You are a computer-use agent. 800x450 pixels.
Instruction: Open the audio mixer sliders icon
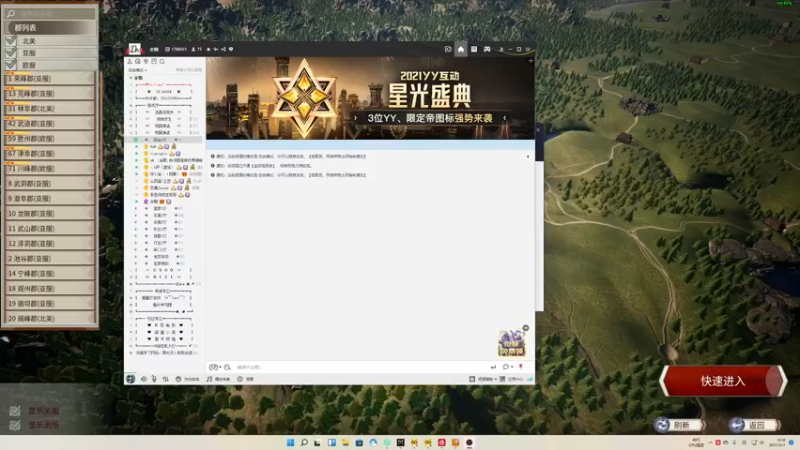pos(165,379)
